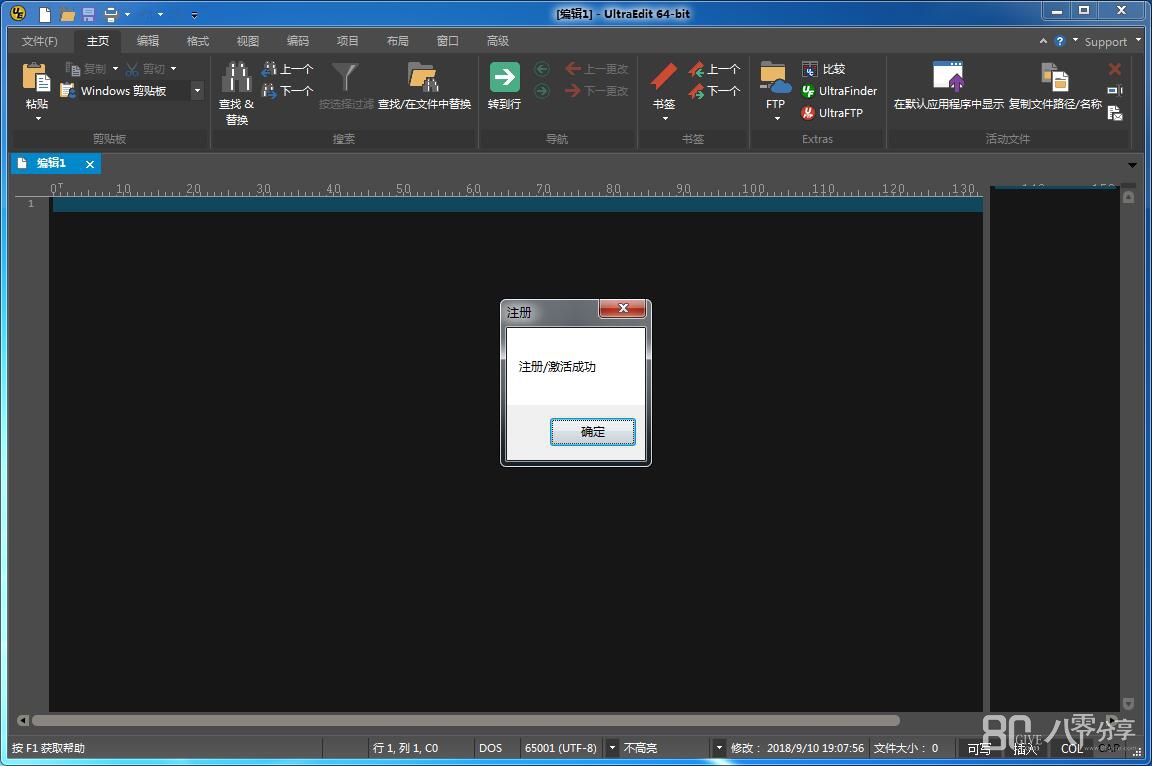This screenshot has width=1152, height=766.
Task: Expand the 粘贴 dropdown arrow
Action: (x=38, y=118)
